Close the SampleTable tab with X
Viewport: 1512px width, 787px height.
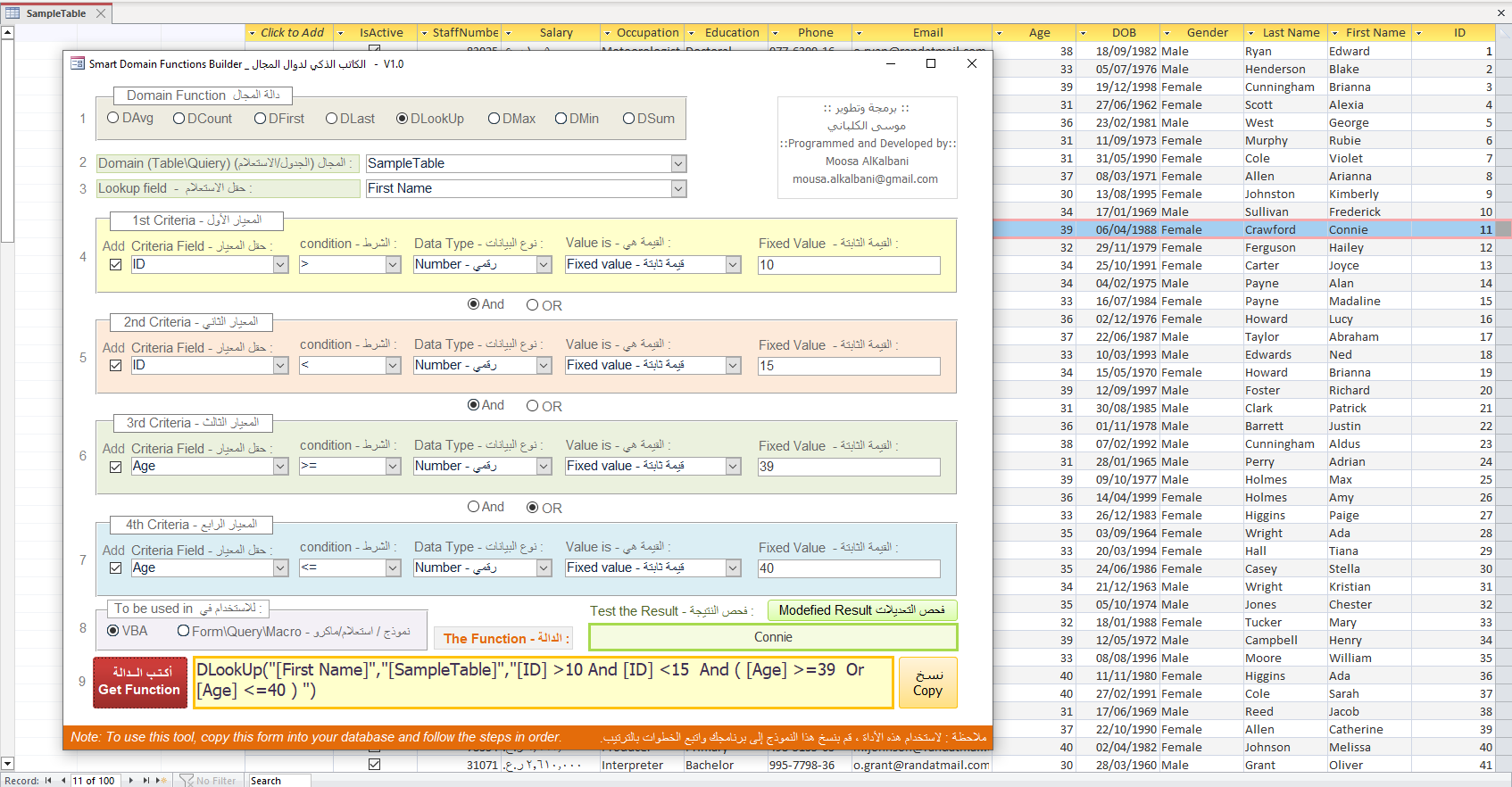(x=101, y=13)
